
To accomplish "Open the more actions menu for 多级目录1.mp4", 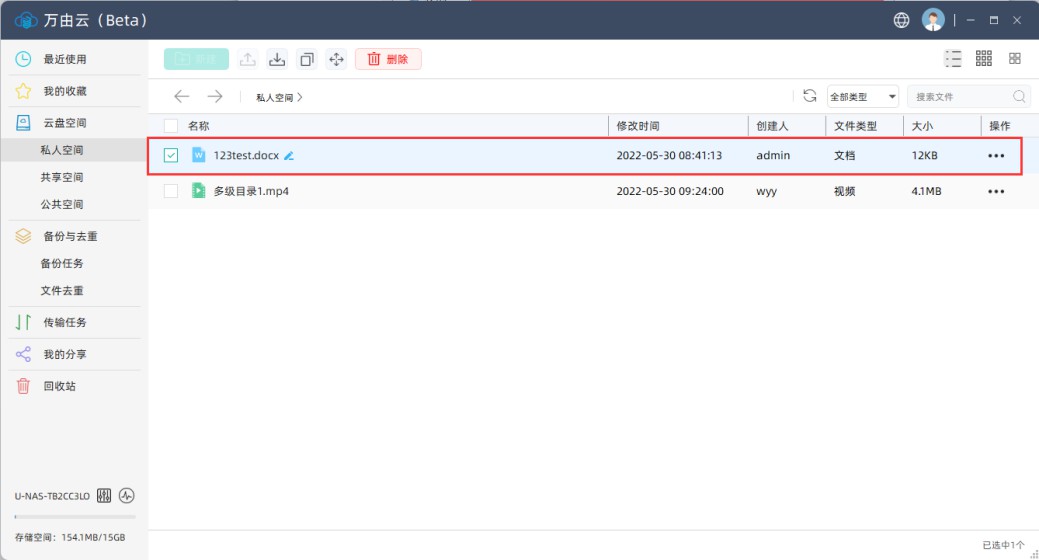I will click(x=996, y=191).
